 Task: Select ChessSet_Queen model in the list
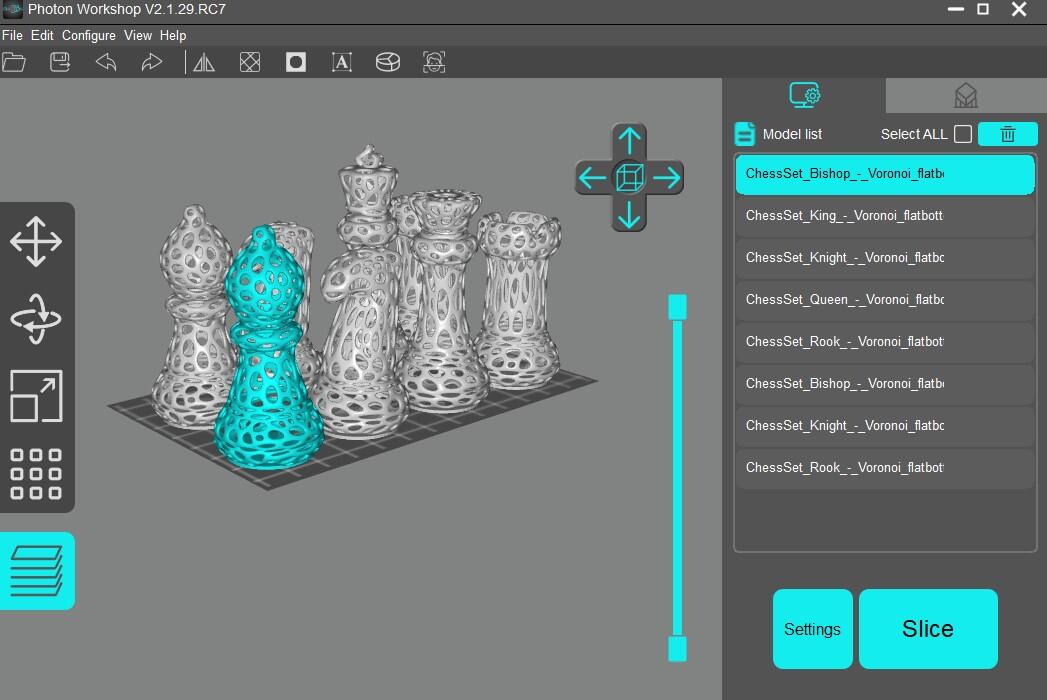(845, 300)
